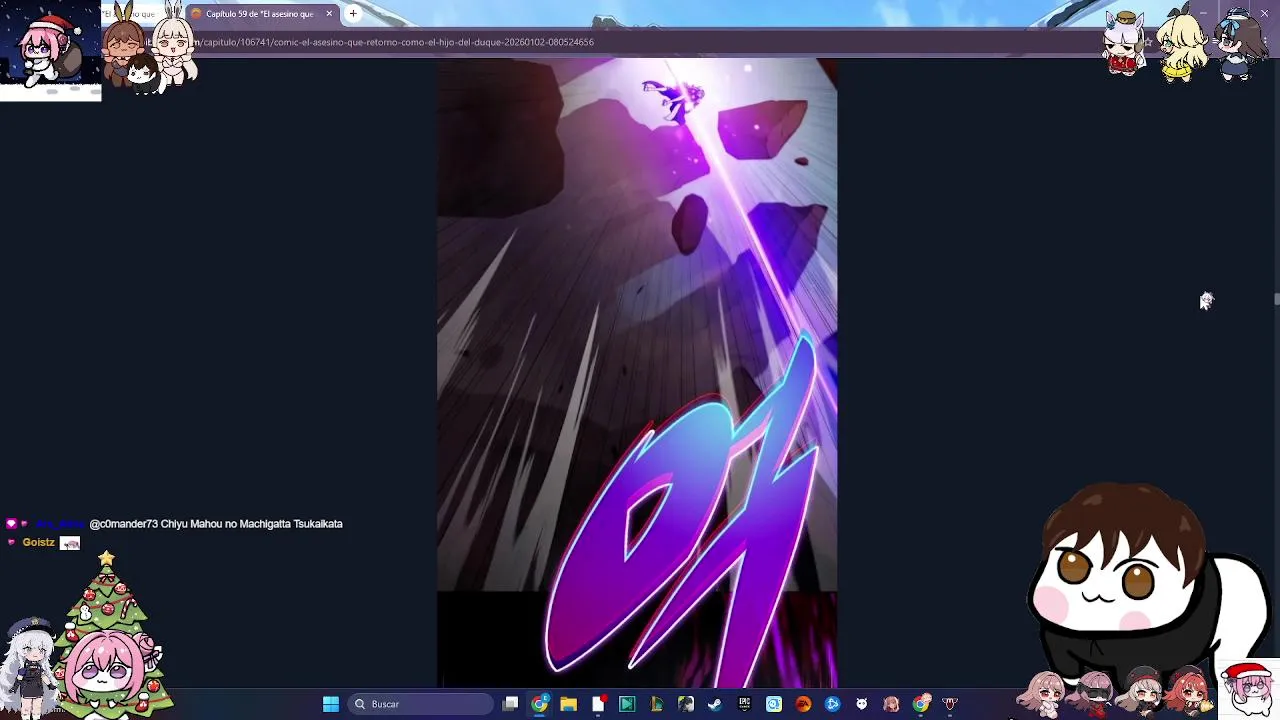
Task: Open the Windows Start menu
Action: pos(331,704)
